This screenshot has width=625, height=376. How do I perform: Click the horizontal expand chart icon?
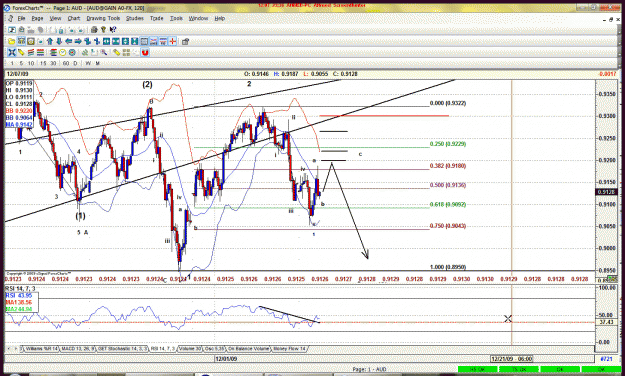pyautogui.click(x=106, y=41)
